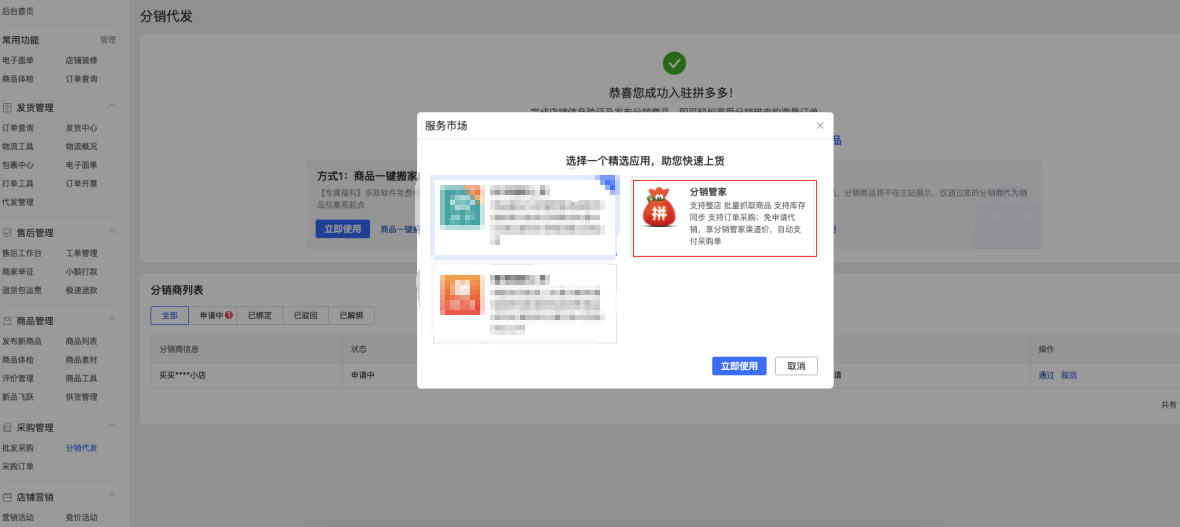Open 打单工具 in sidebar
Screen dimensions: 1180x527
pos(18,184)
